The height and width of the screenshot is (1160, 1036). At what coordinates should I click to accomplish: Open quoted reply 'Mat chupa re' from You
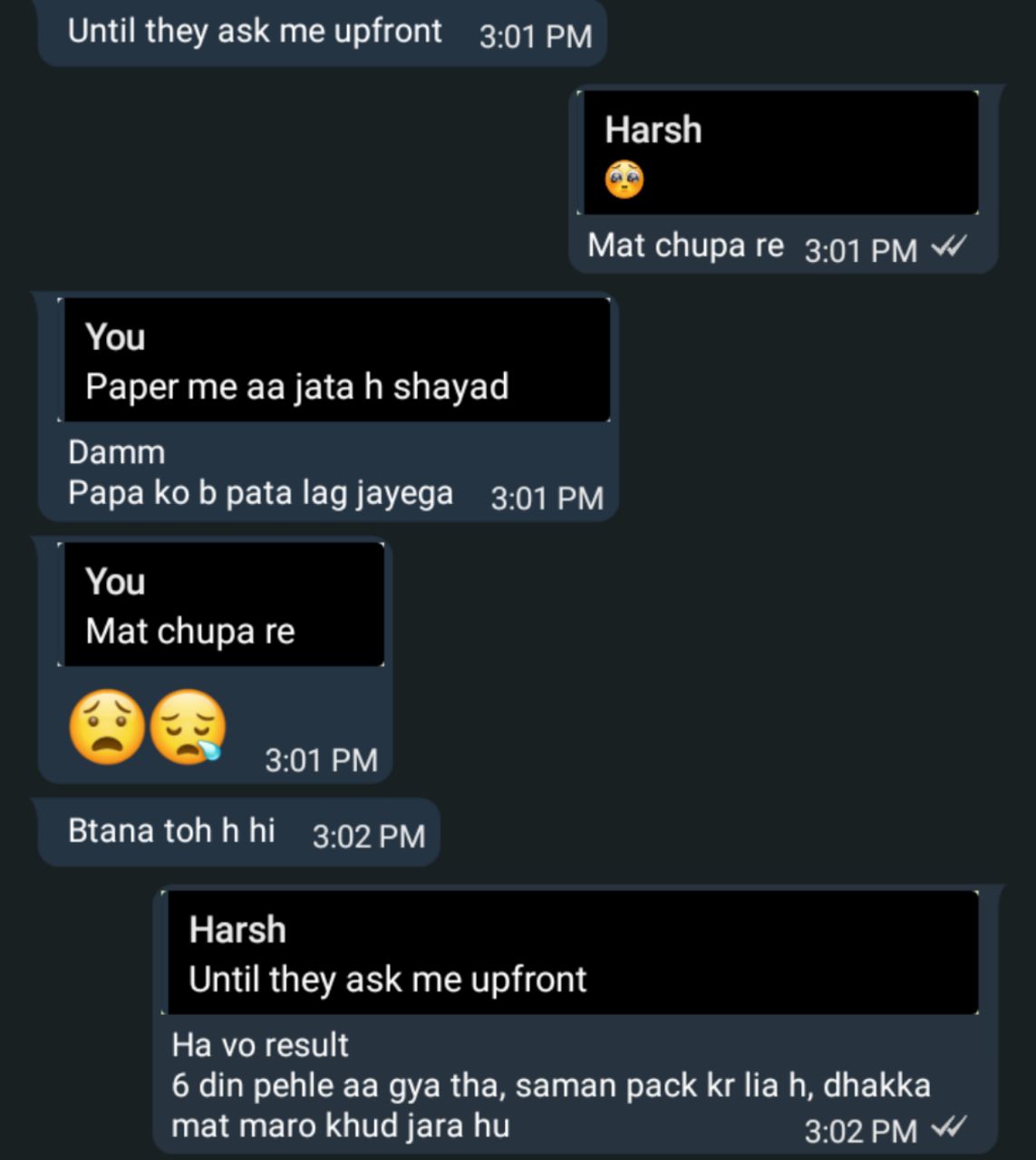coord(221,604)
